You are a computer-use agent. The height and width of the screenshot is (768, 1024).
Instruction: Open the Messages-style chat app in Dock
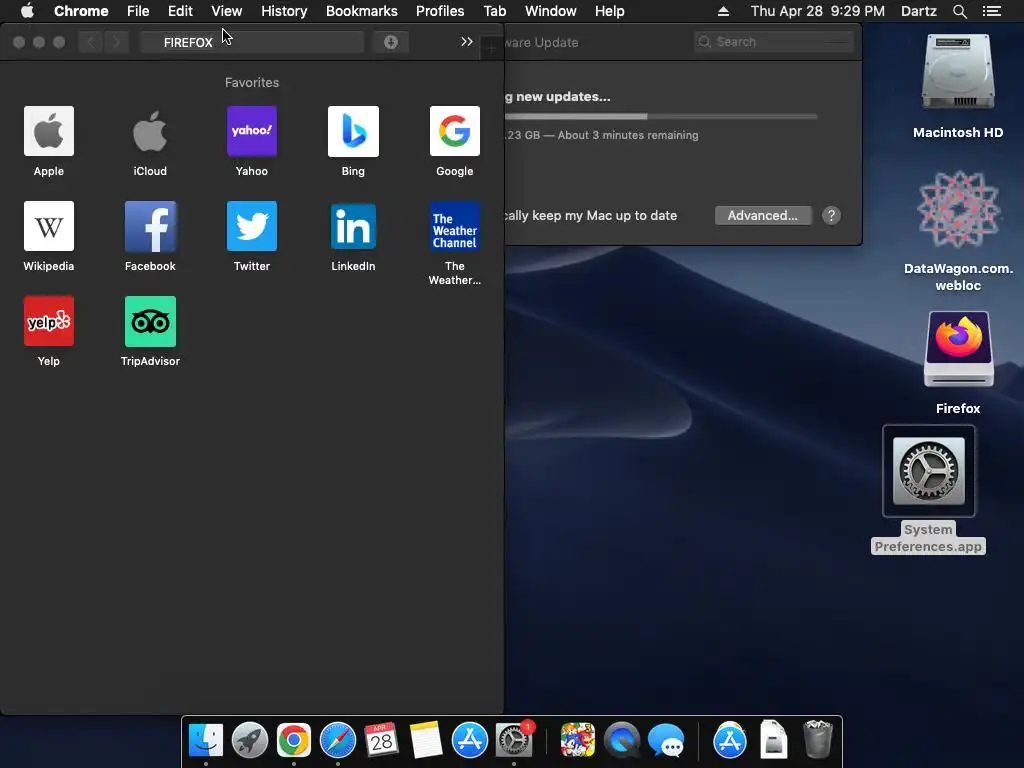coord(665,741)
